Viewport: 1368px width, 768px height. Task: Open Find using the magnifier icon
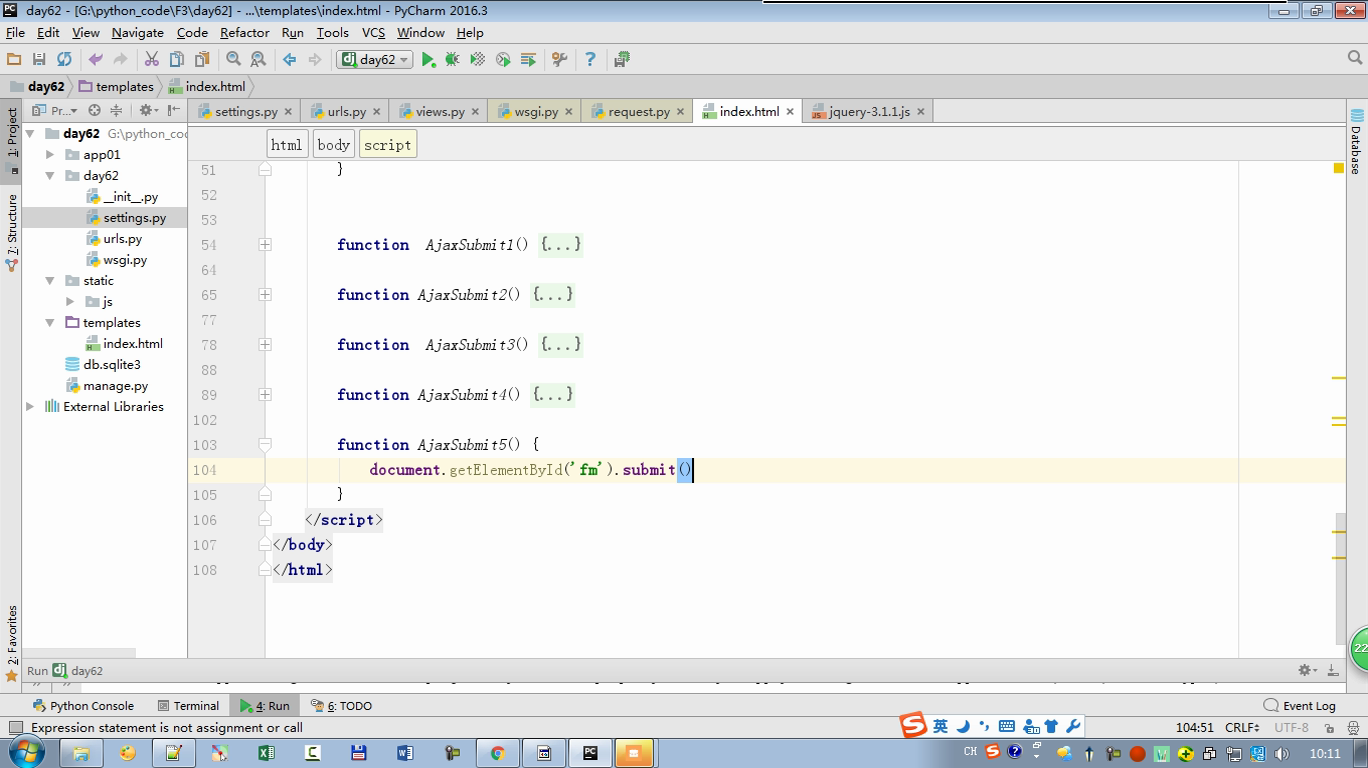pyautogui.click(x=234, y=60)
